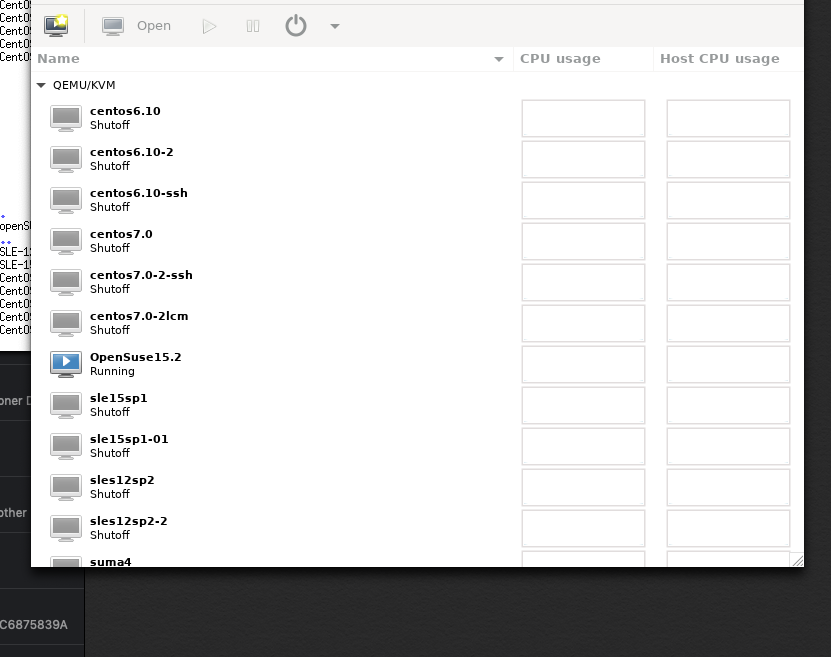
Task: Click the Shut Down power icon
Action: coord(296,25)
